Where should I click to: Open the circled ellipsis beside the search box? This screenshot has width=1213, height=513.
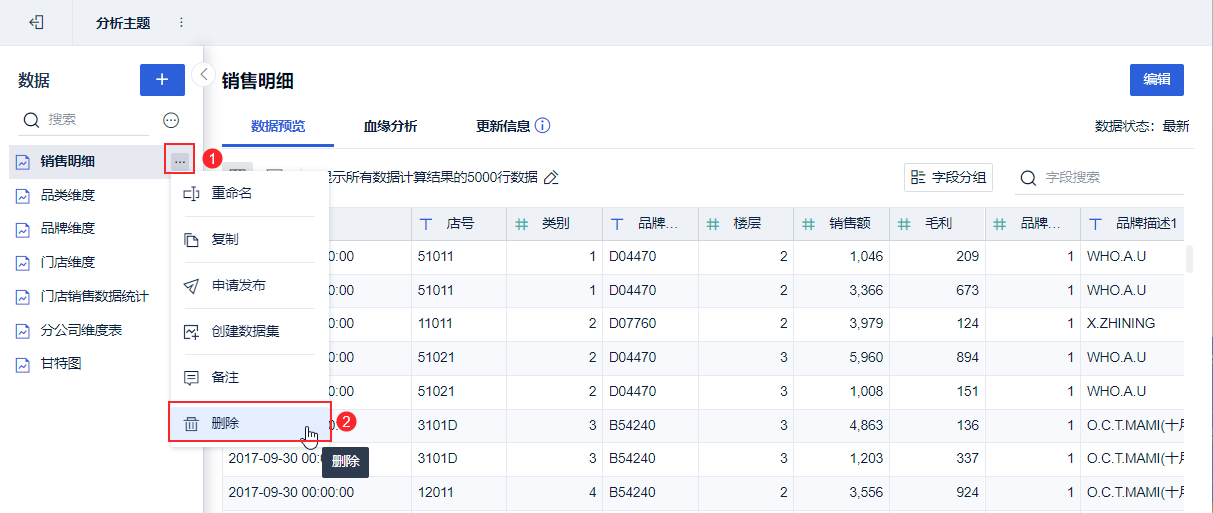point(171,120)
